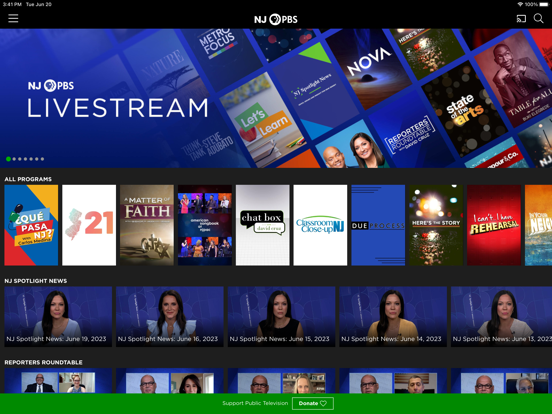Open I Can't, I Have Rehearsal program
This screenshot has height=414, width=552.
[x=494, y=225]
